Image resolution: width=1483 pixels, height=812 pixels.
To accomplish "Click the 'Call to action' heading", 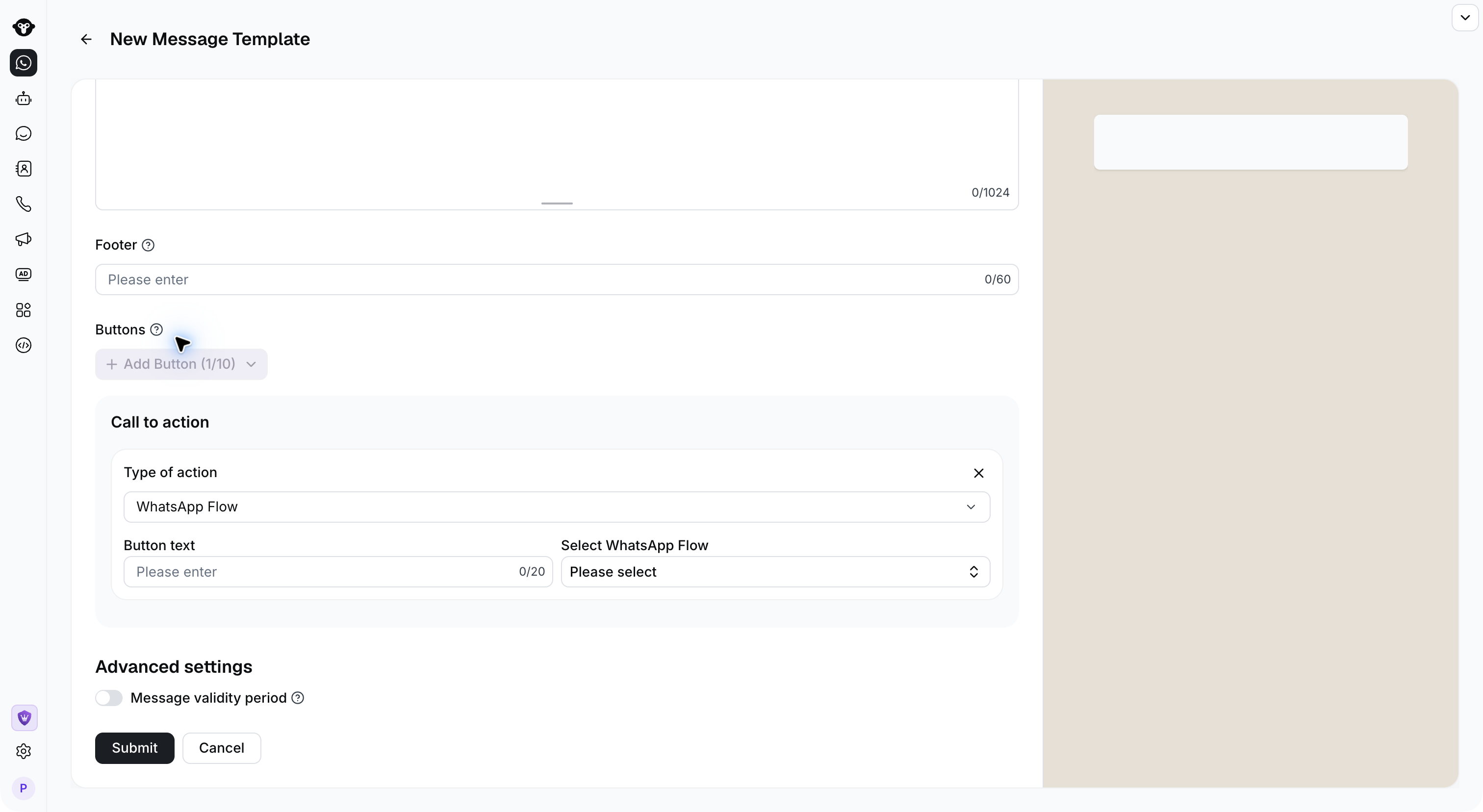I will pos(160,422).
